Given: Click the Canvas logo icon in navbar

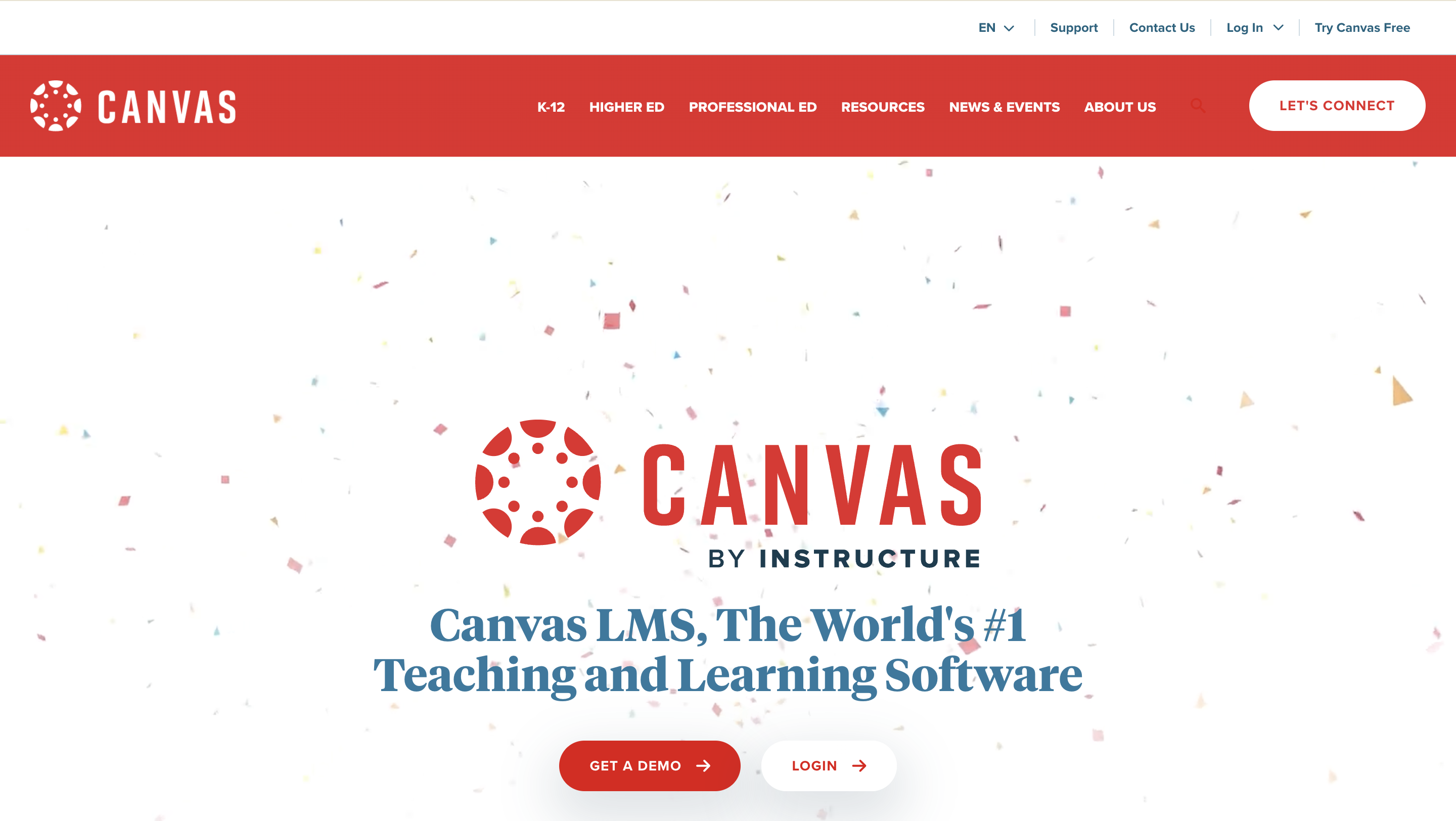Looking at the screenshot, I should 56,104.
